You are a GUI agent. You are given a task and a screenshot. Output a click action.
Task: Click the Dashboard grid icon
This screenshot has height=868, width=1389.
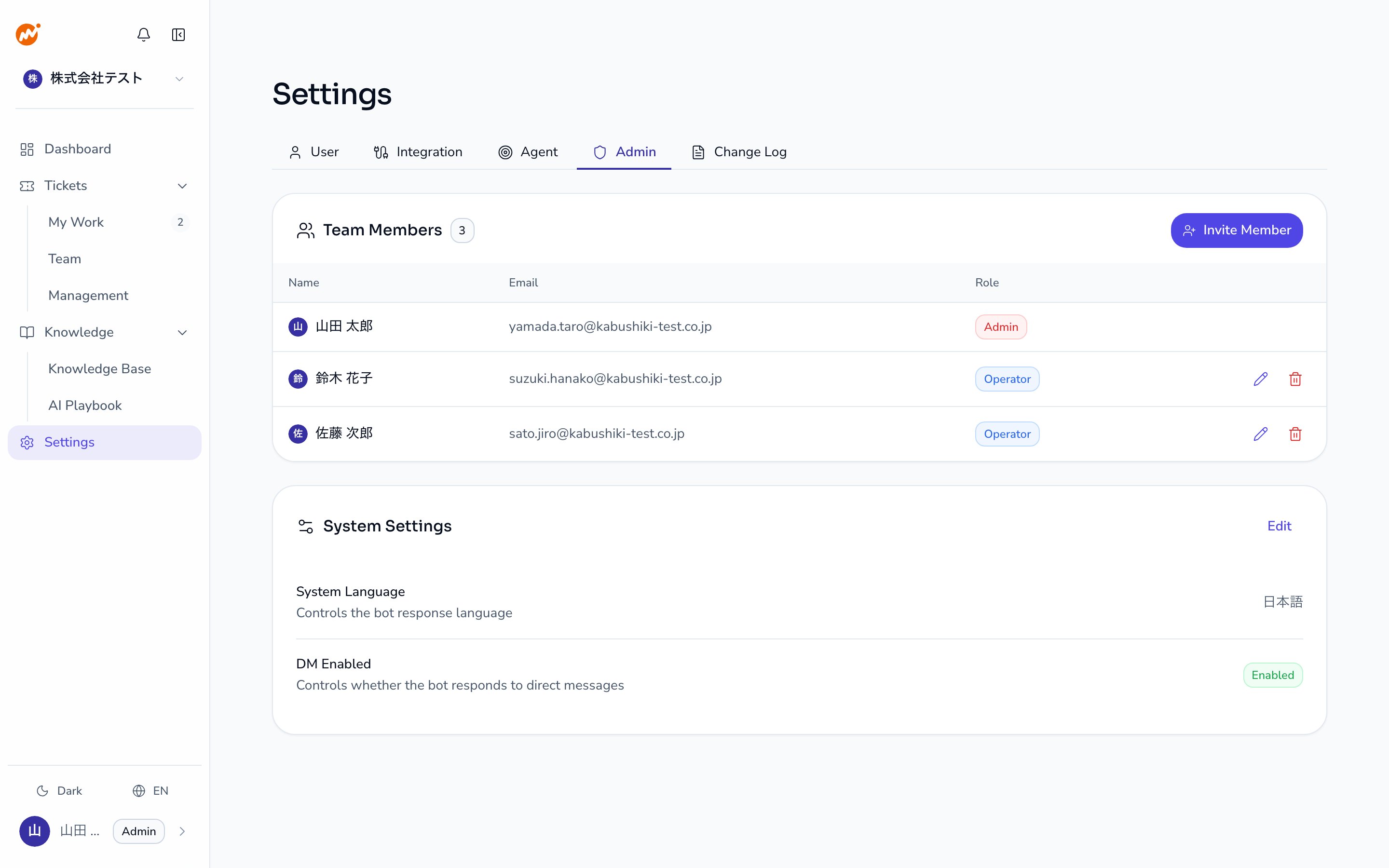point(27,149)
